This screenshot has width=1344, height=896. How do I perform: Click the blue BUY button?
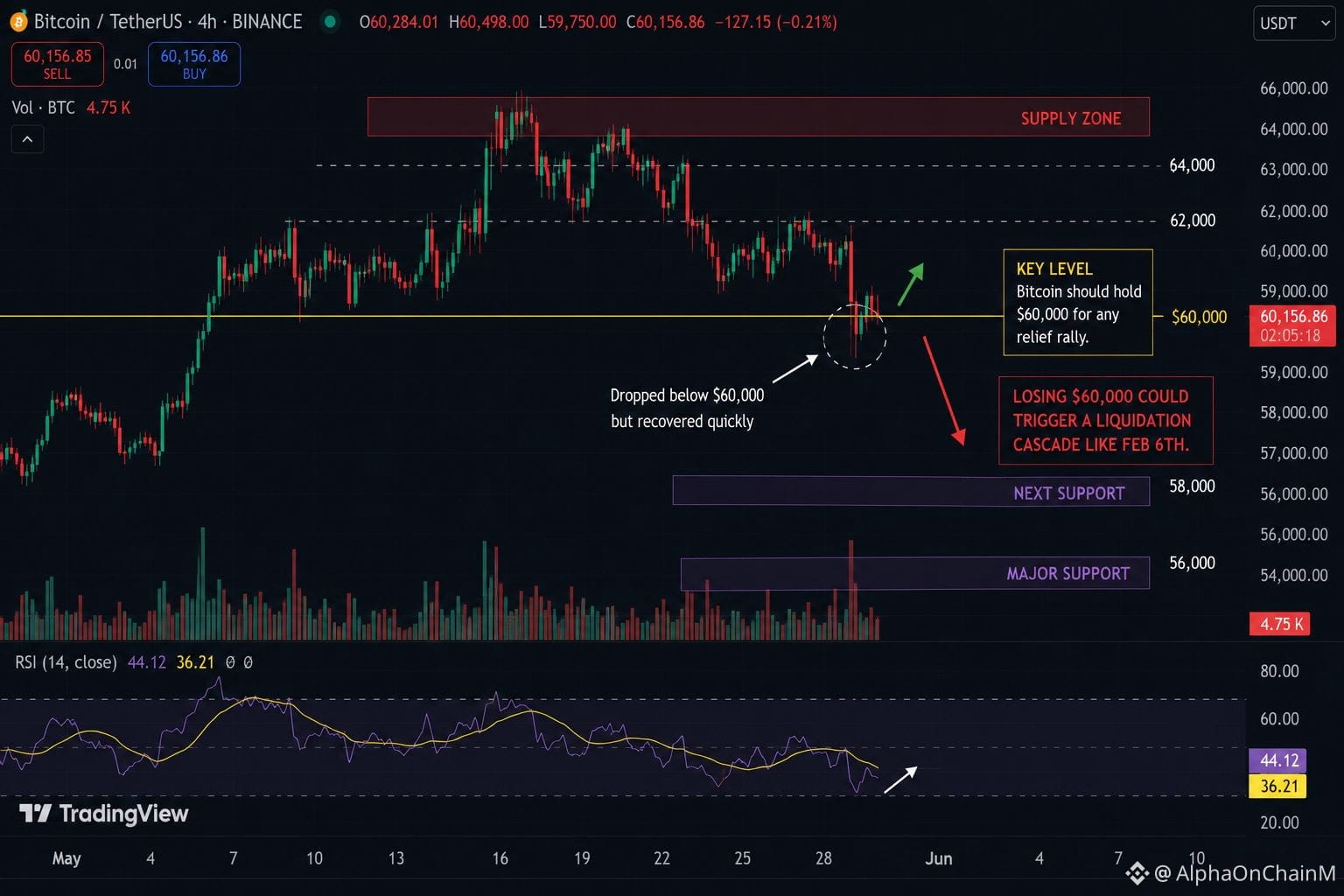click(x=194, y=64)
